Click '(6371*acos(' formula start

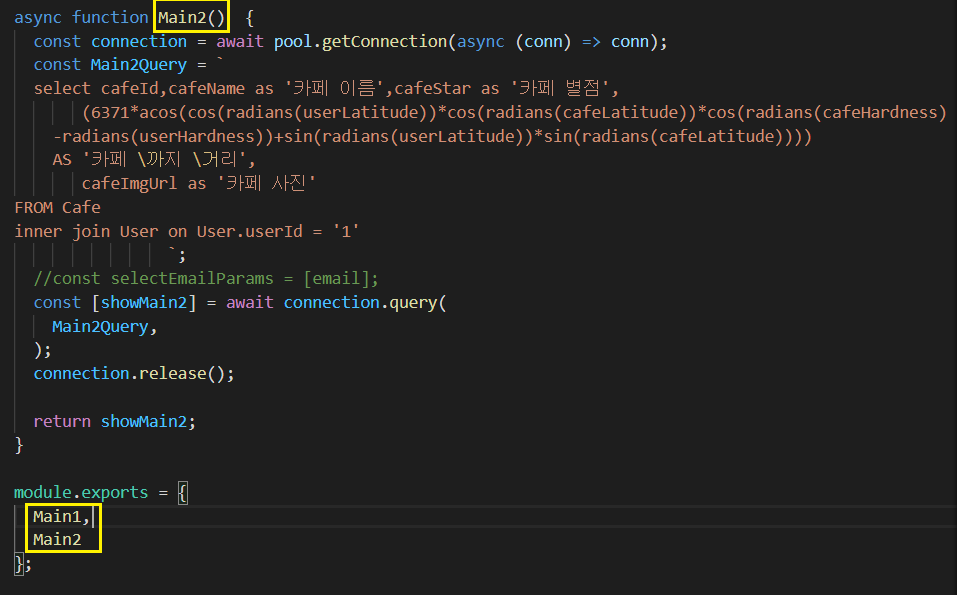tap(134, 112)
